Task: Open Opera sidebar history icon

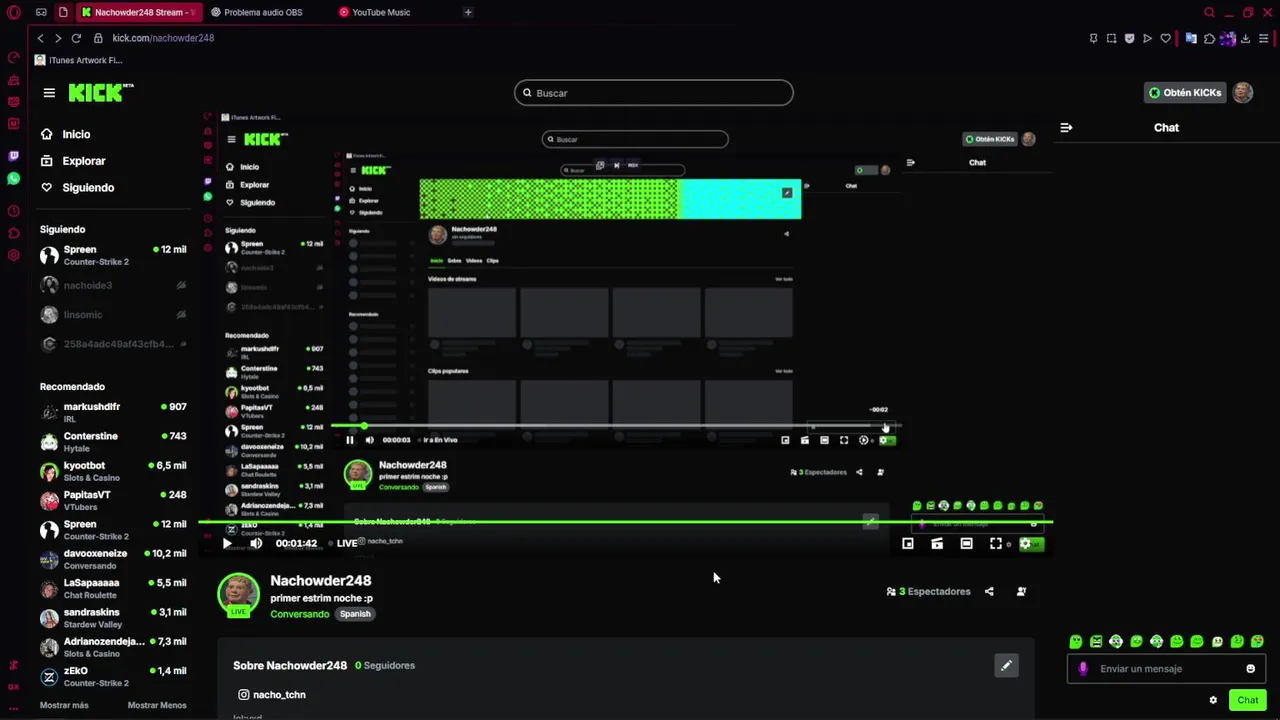Action: pos(13,211)
